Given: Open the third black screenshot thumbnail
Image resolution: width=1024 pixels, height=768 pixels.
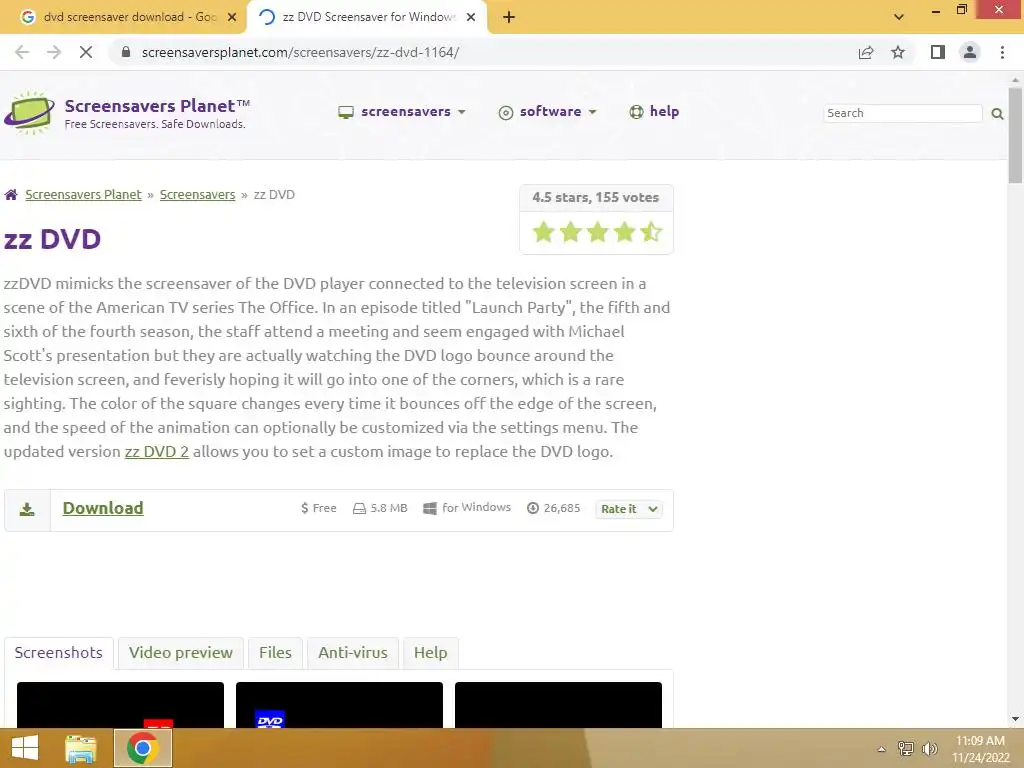Looking at the screenshot, I should click(x=558, y=705).
